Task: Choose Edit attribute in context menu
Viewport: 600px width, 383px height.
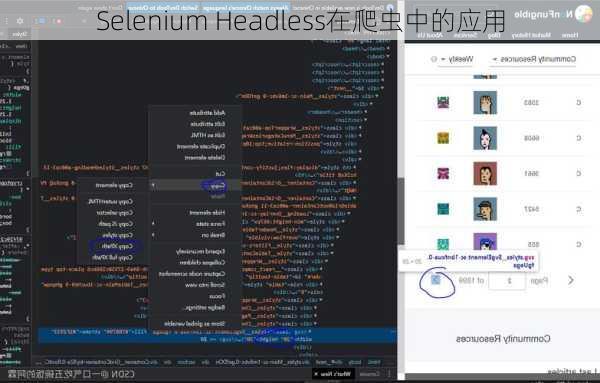Action: 195,124
